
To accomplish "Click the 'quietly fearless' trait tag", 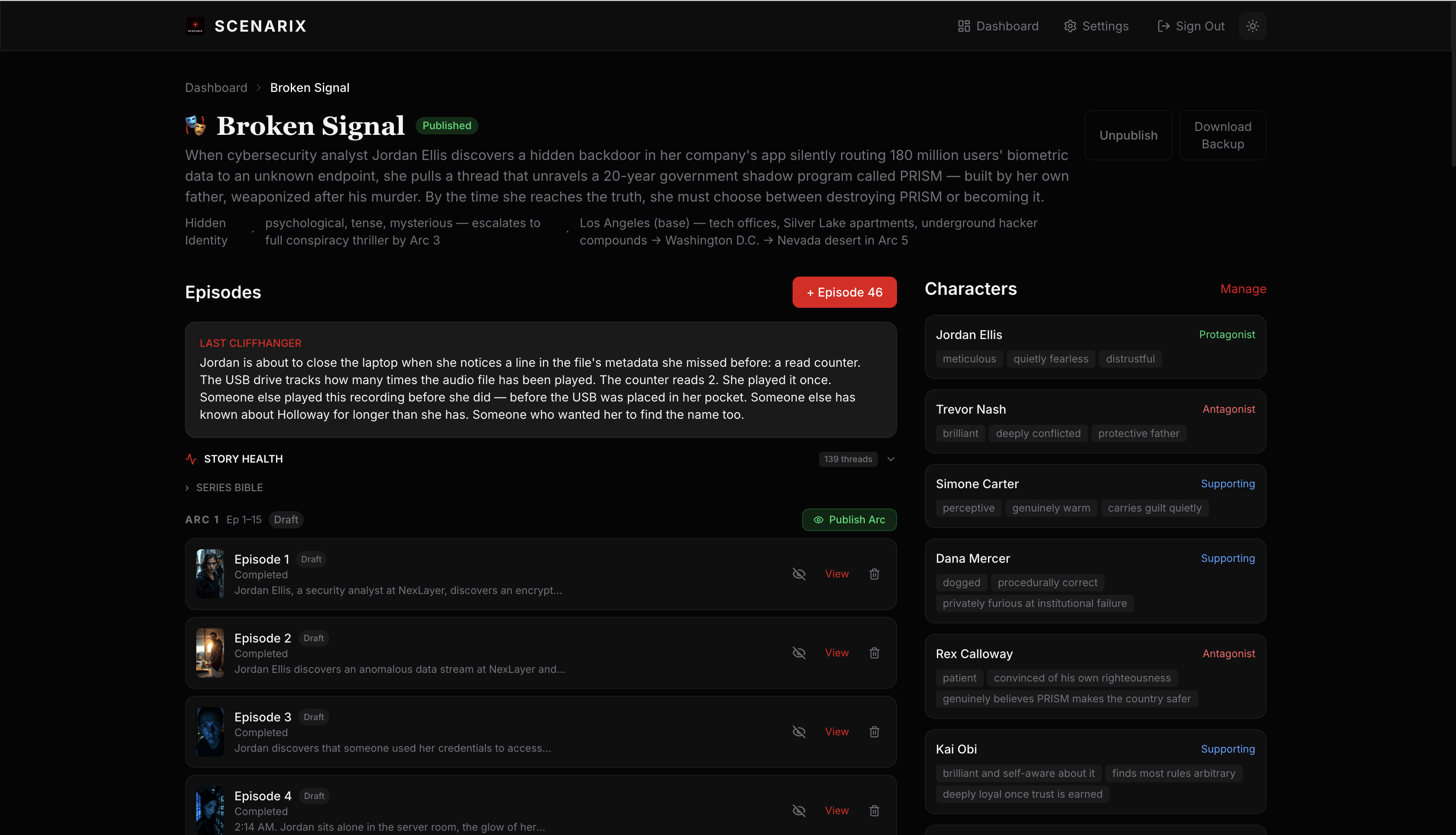I will (1050, 359).
